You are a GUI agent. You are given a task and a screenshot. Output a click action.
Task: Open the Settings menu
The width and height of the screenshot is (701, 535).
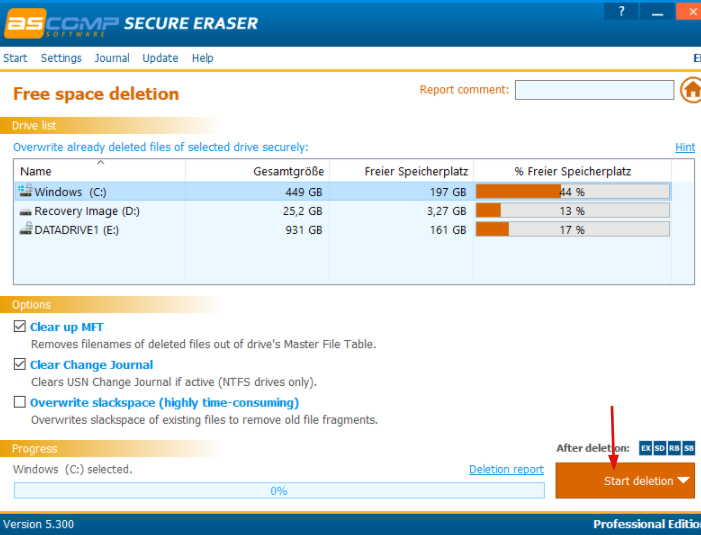[61, 58]
